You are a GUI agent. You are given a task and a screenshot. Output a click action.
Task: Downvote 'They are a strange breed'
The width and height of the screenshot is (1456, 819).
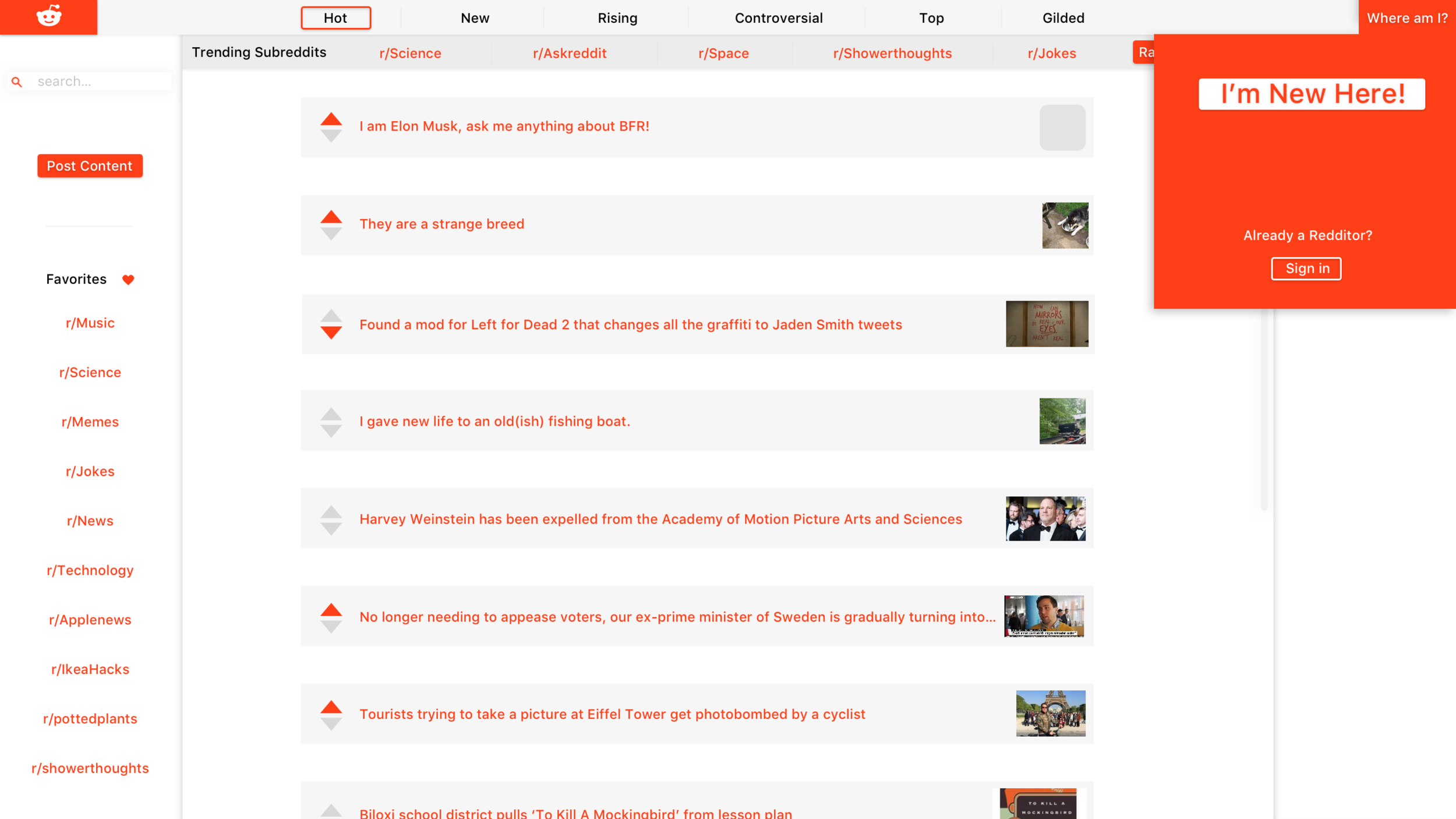coord(331,234)
